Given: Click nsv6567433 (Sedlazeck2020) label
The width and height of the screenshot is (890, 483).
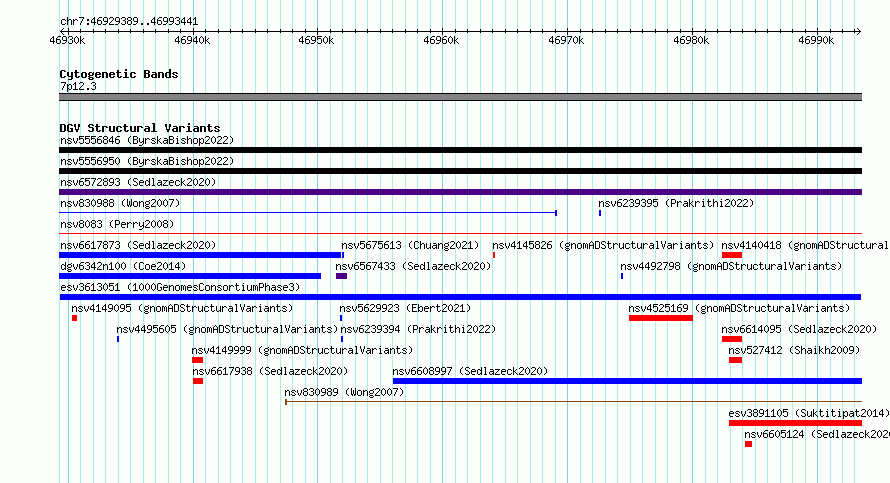Looking at the screenshot, I should (413, 266).
